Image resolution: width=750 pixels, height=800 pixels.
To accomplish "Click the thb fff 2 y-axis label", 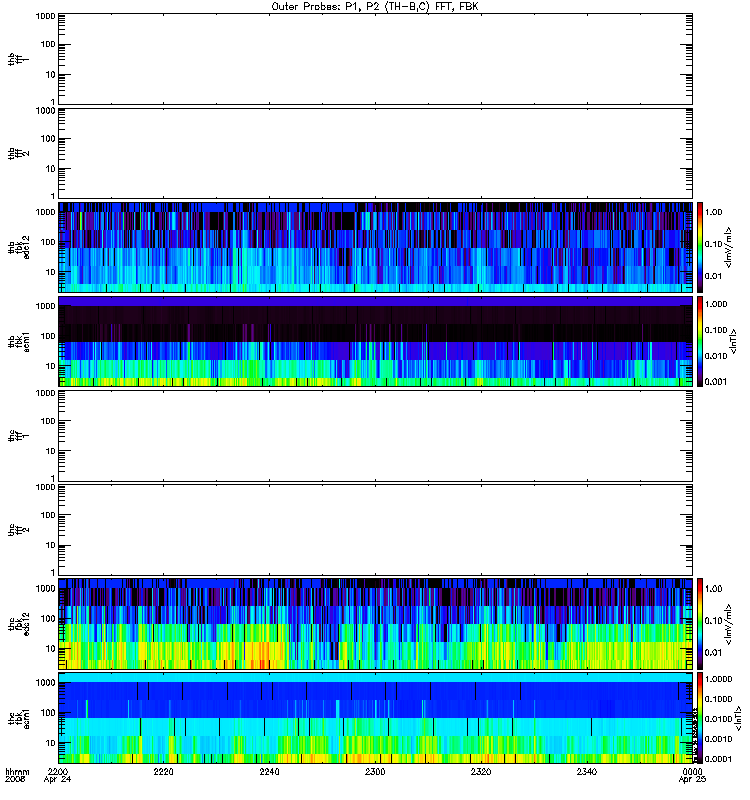I will coord(18,154).
